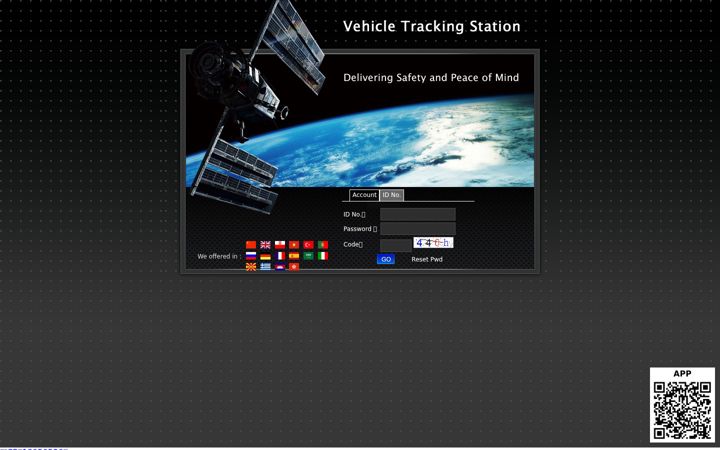Switch to Greek using its flag
This screenshot has height=450, width=720.
(265, 267)
